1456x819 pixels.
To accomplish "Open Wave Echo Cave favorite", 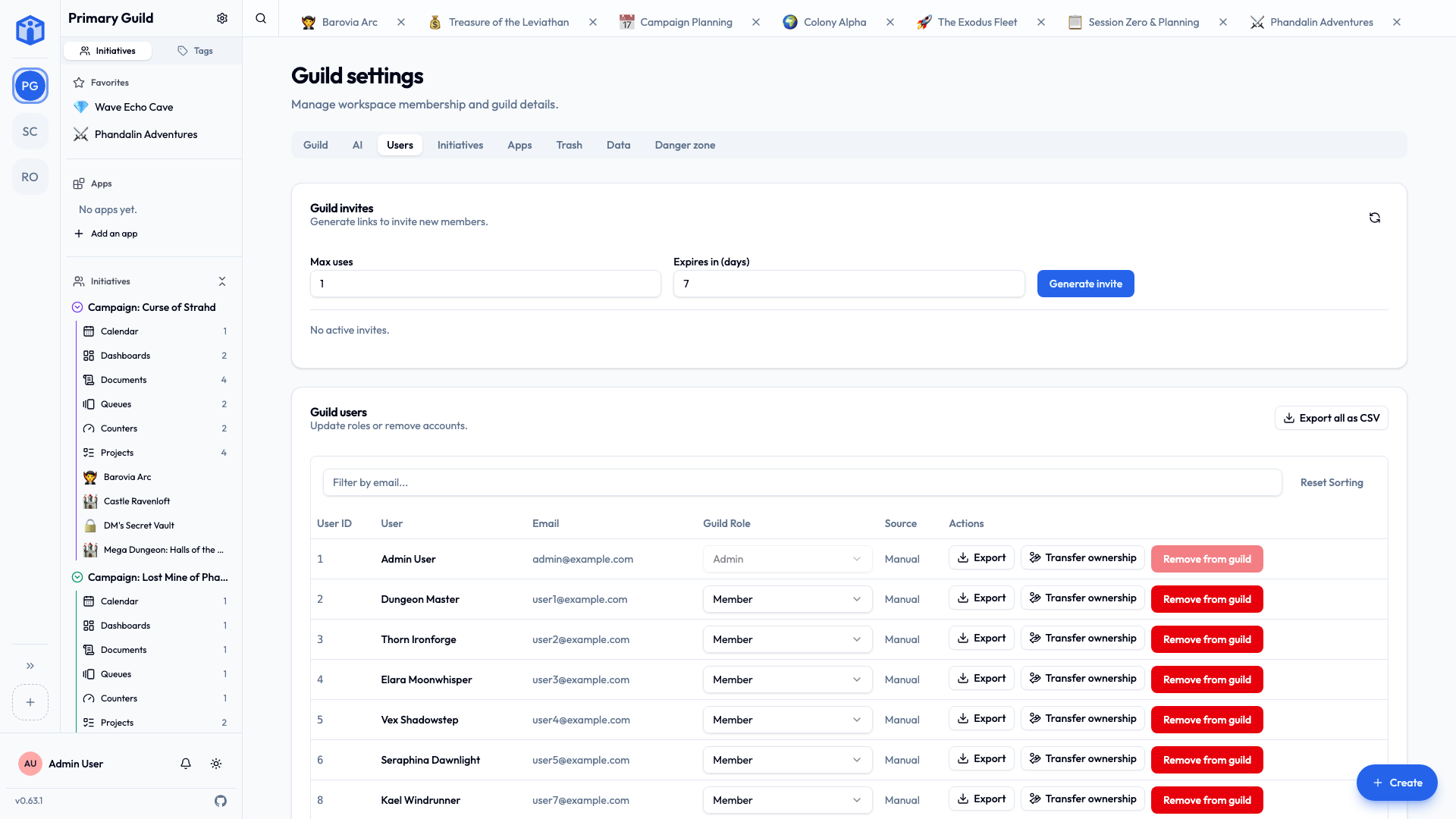I will [134, 107].
